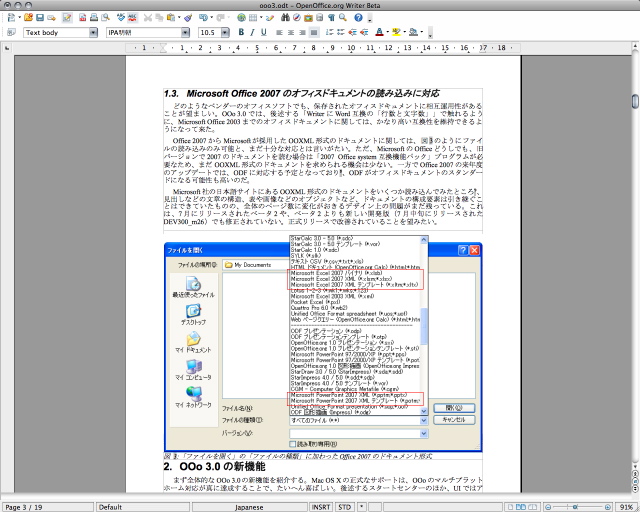Open the Styles and Formatting window
640x512 pixels.
11,32
